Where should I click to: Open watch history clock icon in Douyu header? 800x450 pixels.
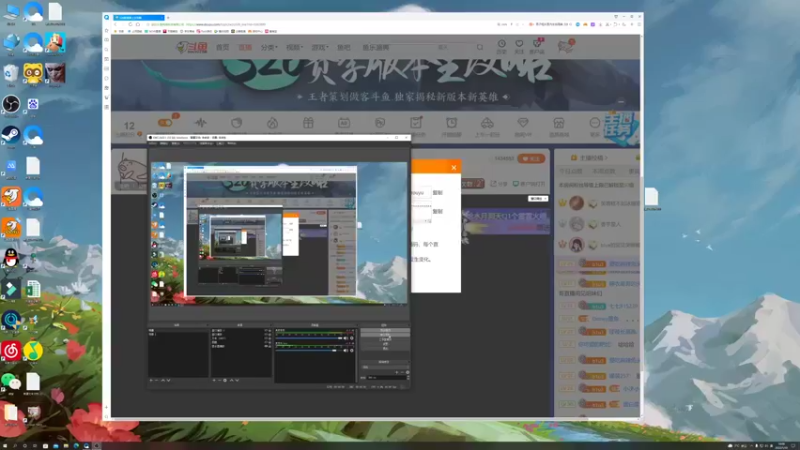pyautogui.click(x=502, y=46)
